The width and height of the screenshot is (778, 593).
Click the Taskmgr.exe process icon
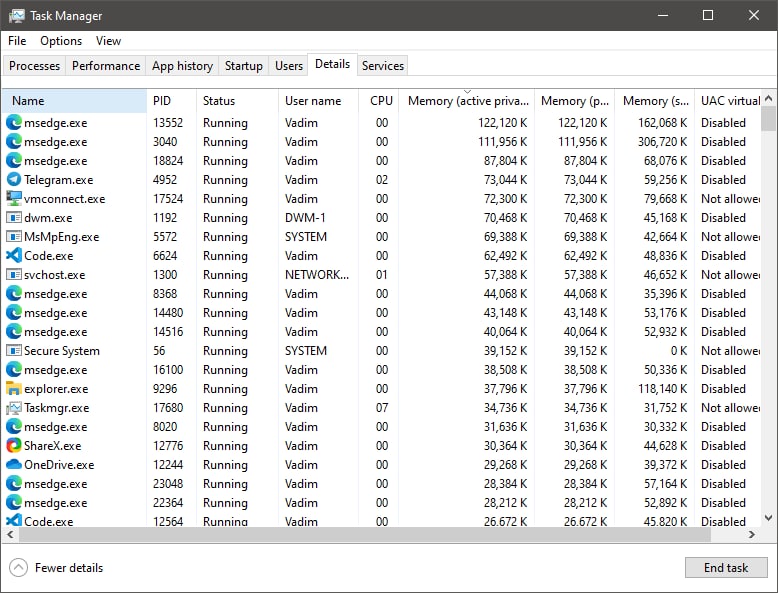click(x=14, y=408)
